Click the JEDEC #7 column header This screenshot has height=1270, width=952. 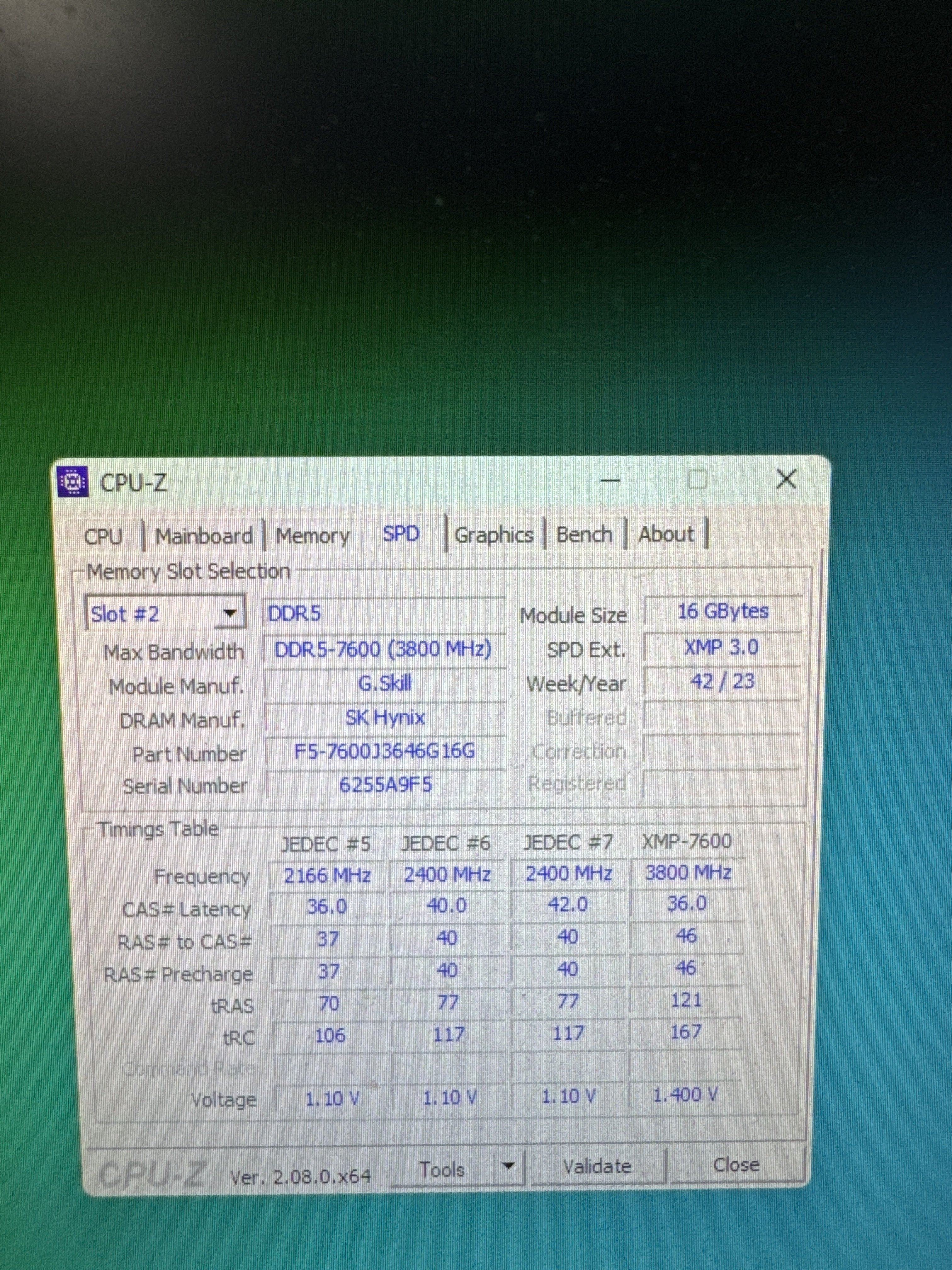[568, 842]
